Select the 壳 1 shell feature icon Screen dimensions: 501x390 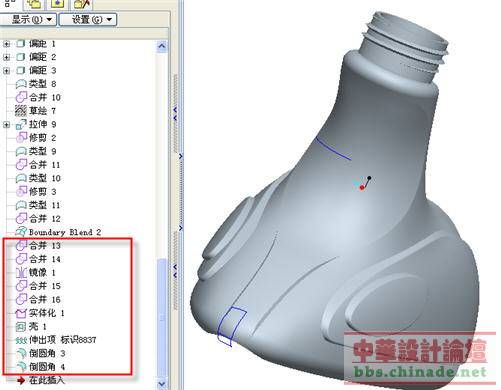point(21,326)
